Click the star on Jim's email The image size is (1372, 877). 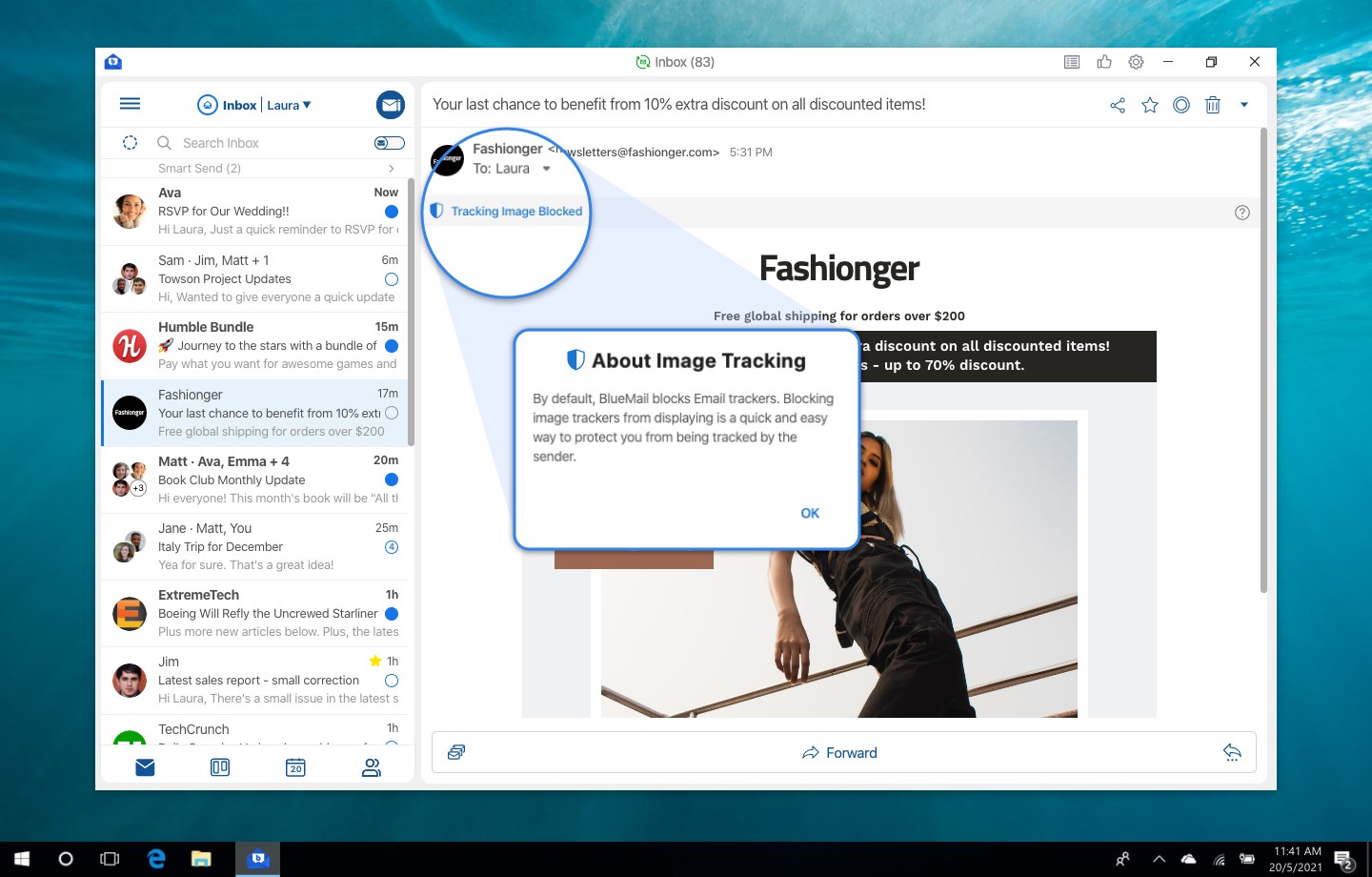(x=375, y=661)
